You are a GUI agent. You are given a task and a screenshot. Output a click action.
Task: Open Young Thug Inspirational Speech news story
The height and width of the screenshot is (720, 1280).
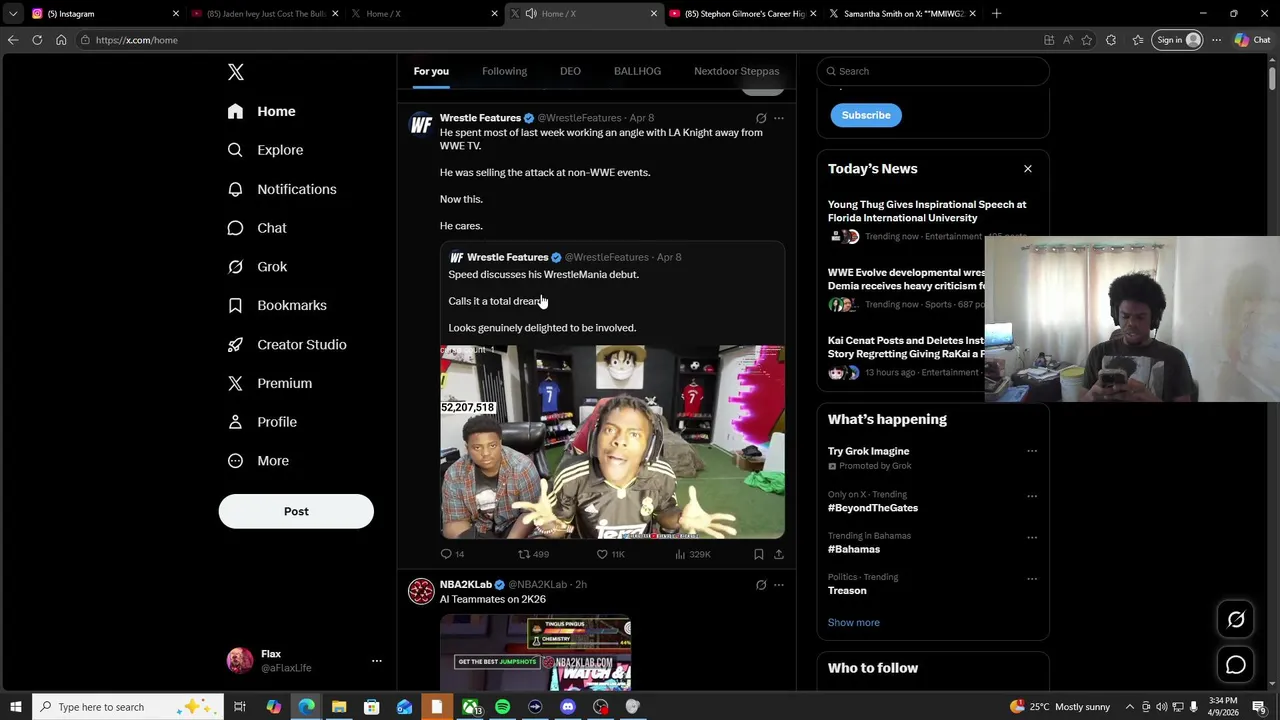click(927, 211)
